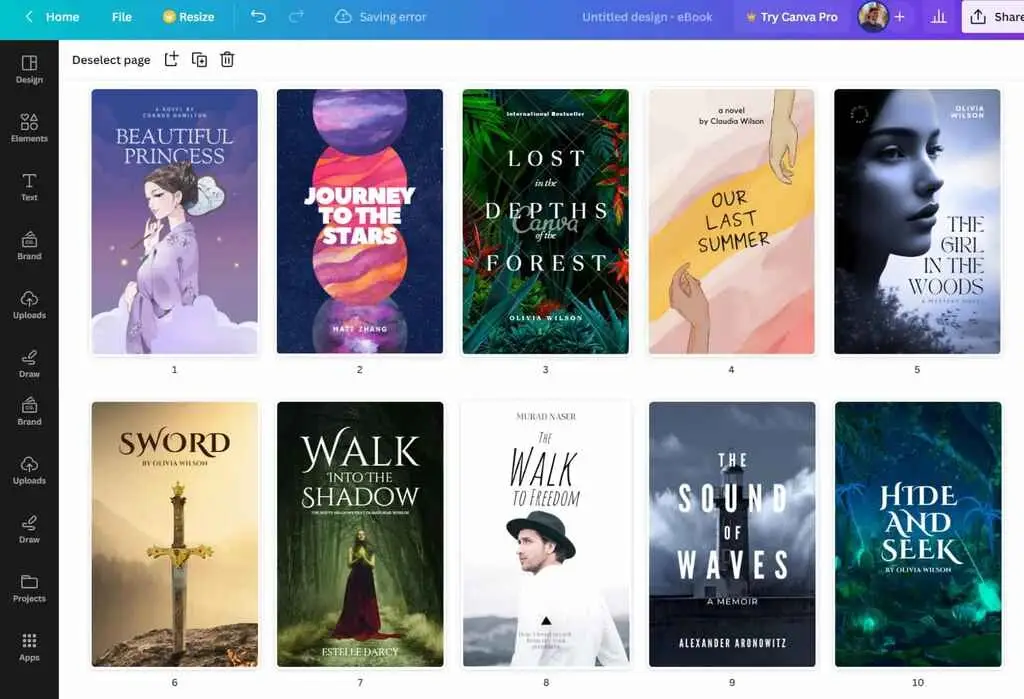Image resolution: width=1024 pixels, height=699 pixels.
Task: Select the Journey to the Stars cover
Action: [x=360, y=221]
